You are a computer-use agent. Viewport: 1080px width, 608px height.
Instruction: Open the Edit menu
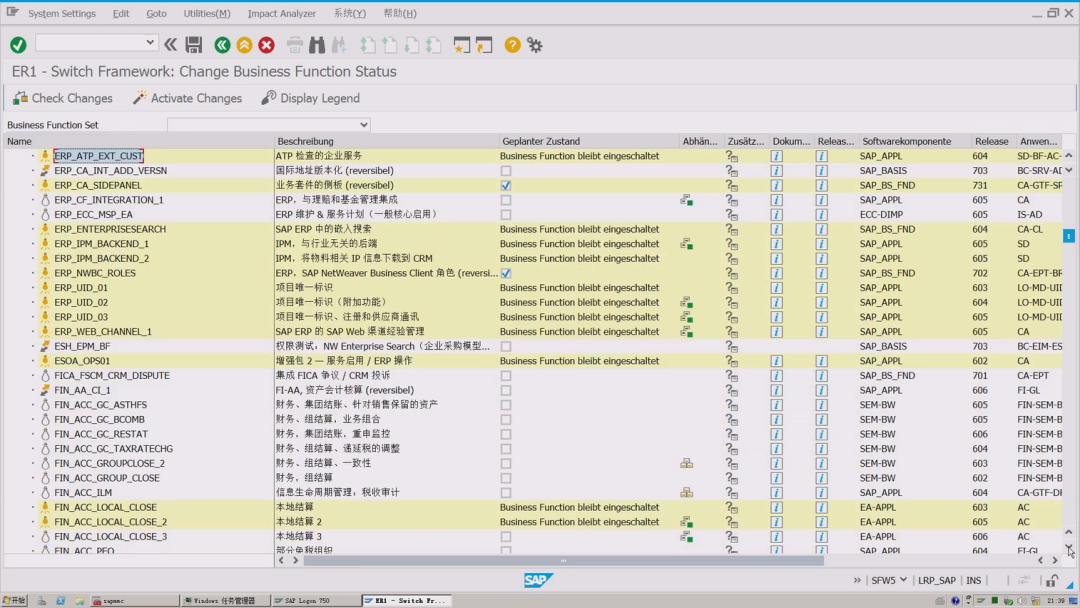point(121,13)
